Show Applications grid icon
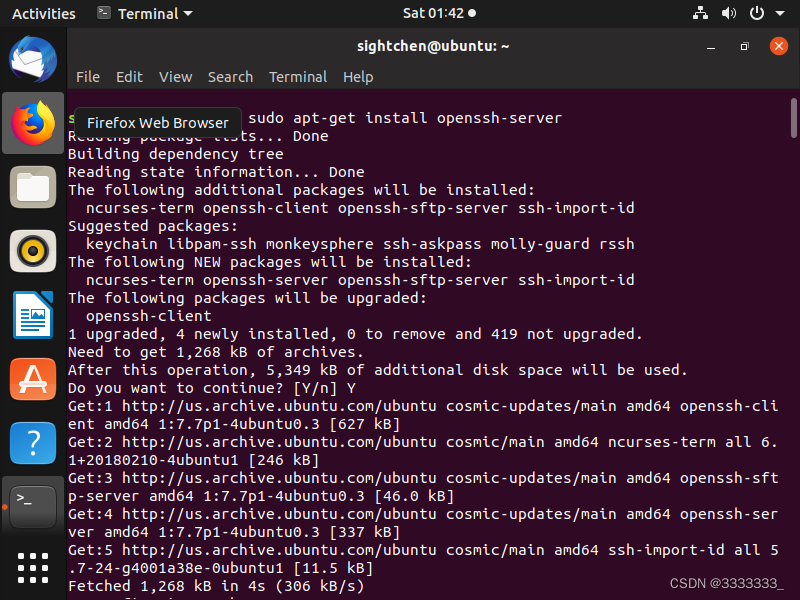The width and height of the screenshot is (800, 600). [x=33, y=568]
